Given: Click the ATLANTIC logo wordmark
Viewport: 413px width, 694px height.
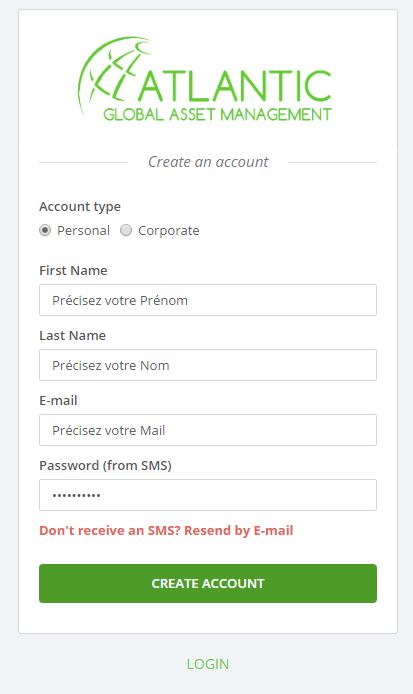Looking at the screenshot, I should point(235,85).
